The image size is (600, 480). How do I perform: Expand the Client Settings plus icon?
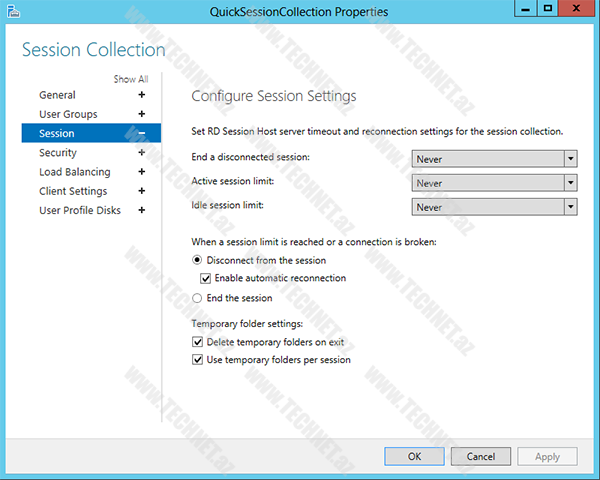pos(142,191)
